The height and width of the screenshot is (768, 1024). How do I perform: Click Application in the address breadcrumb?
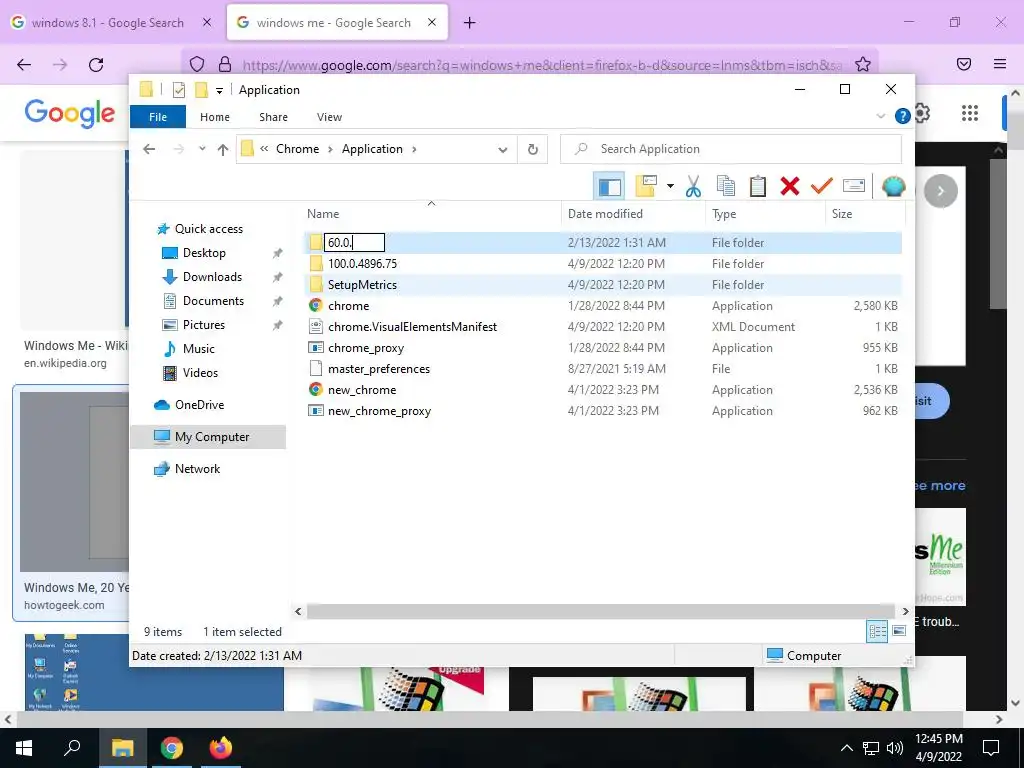pyautogui.click(x=372, y=149)
